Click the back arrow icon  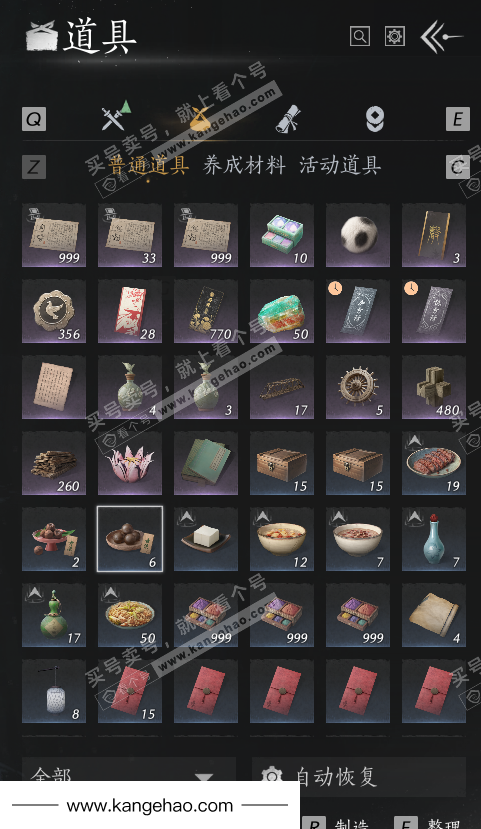[441, 36]
